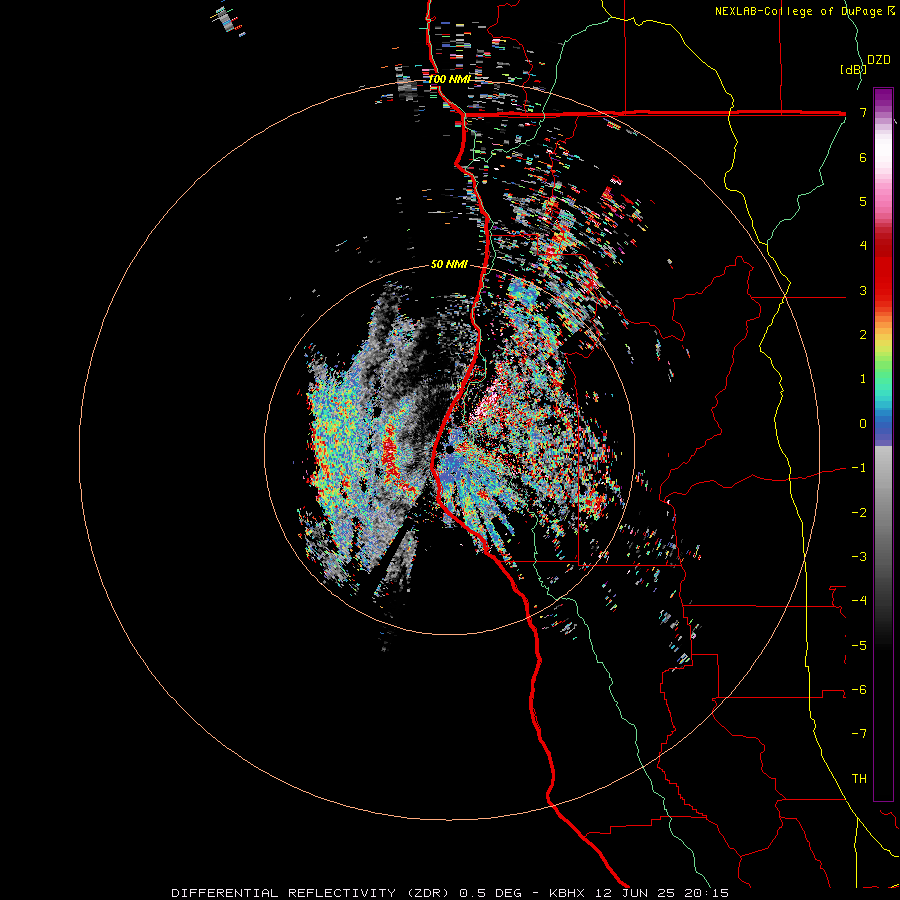Select the 0 value on the scale
Viewport: 900px width, 900px height.
point(863,424)
